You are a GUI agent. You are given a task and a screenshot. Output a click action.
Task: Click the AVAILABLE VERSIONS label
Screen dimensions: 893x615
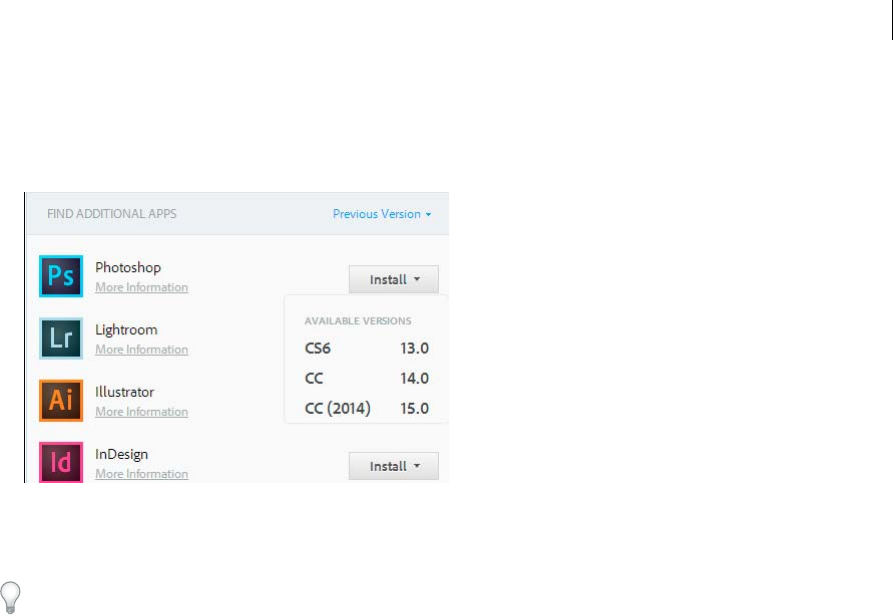(x=358, y=321)
